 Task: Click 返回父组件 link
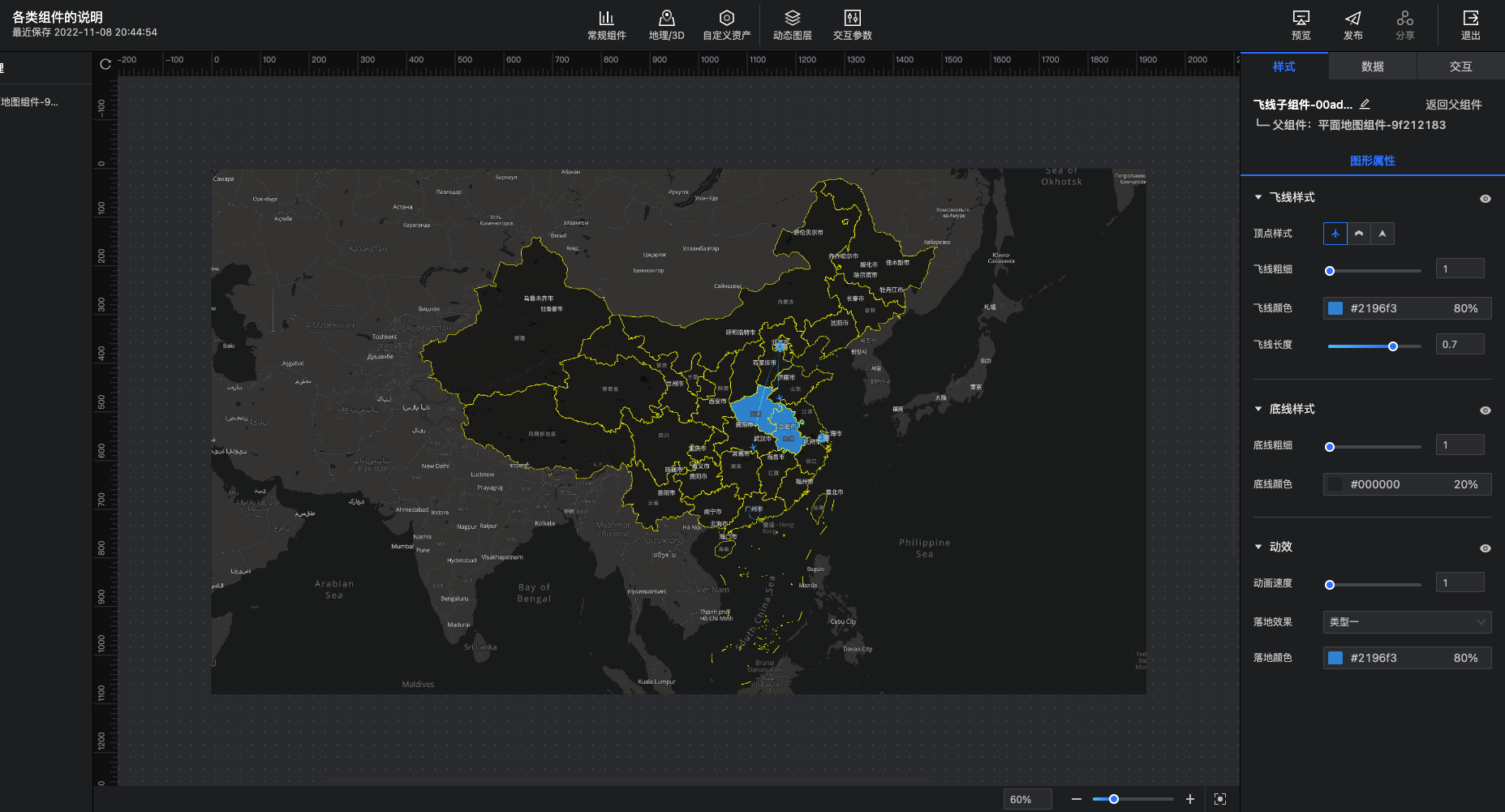point(1453,105)
